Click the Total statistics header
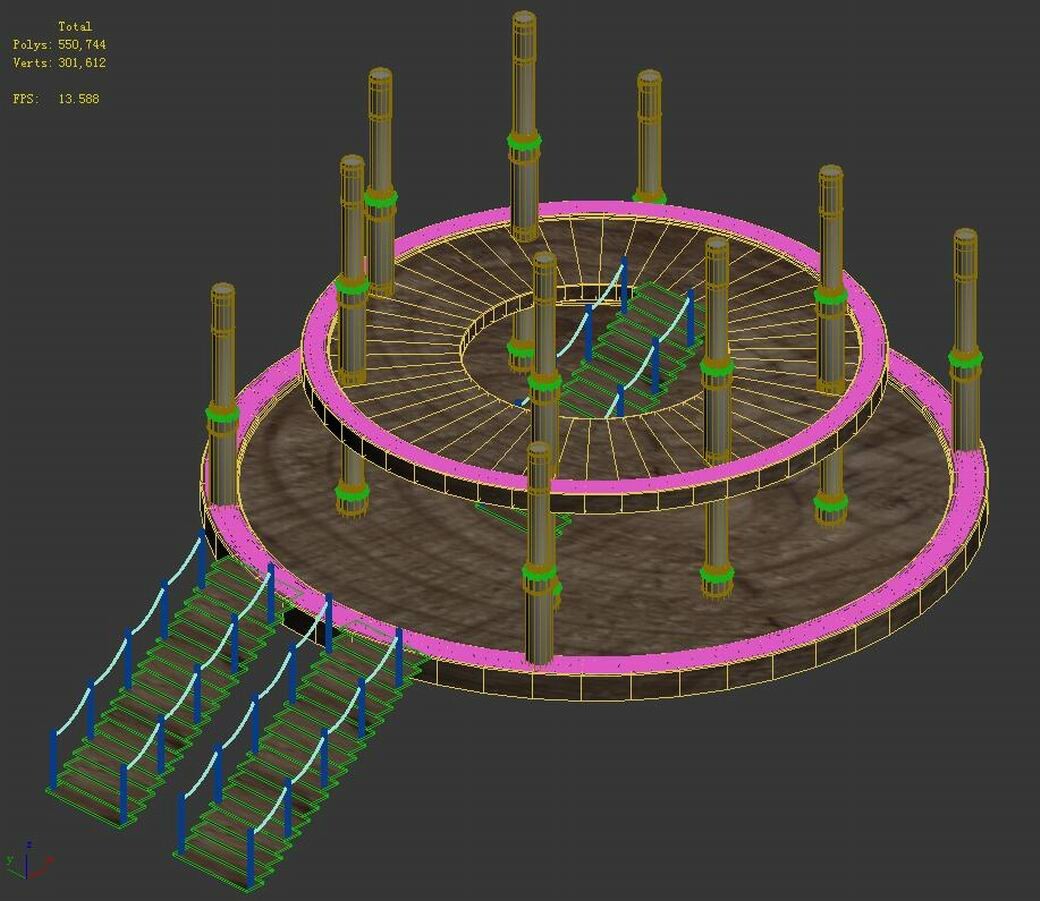 [74, 27]
